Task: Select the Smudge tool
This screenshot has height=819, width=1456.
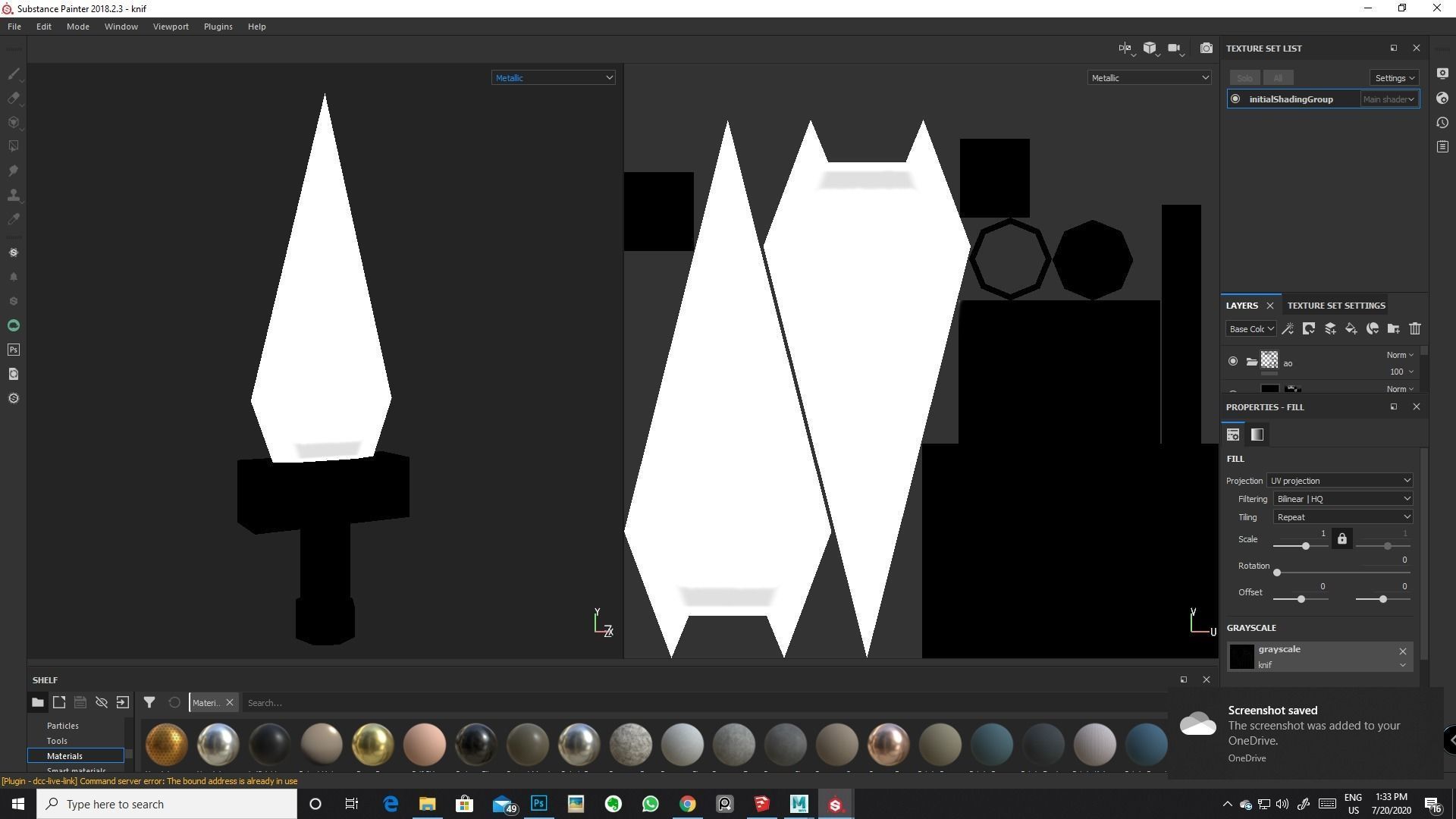Action: click(13, 171)
